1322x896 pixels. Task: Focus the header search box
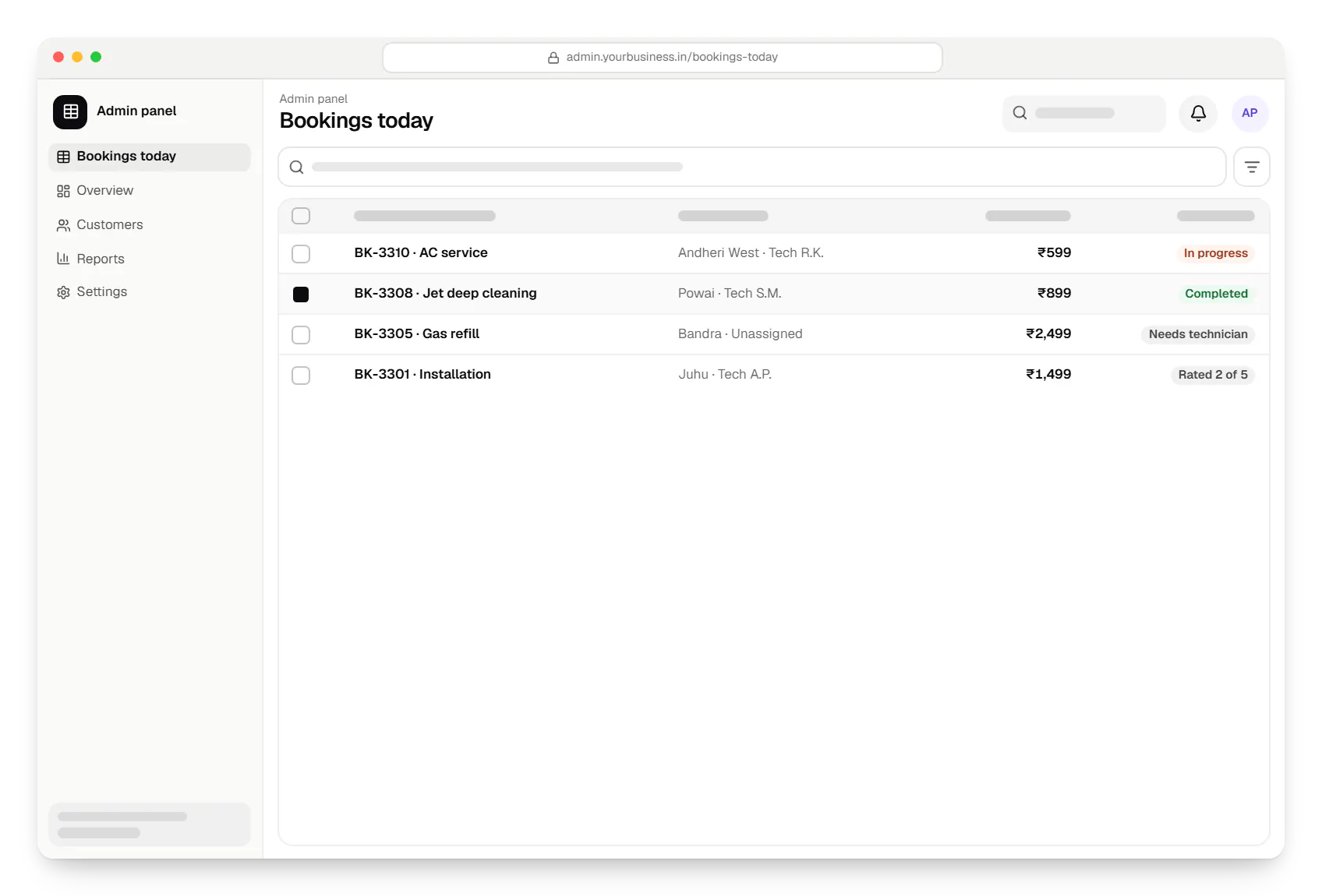point(1084,113)
